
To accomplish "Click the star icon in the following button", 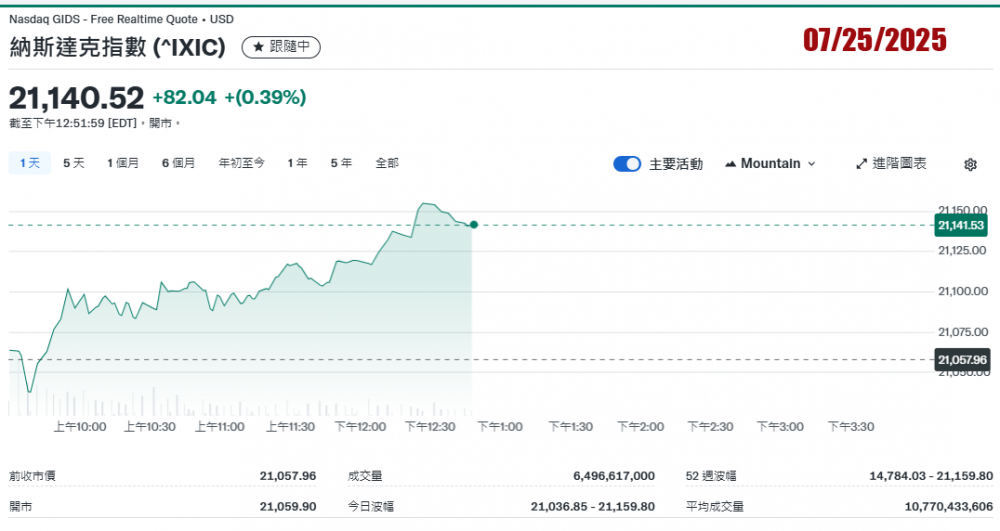I will point(257,47).
